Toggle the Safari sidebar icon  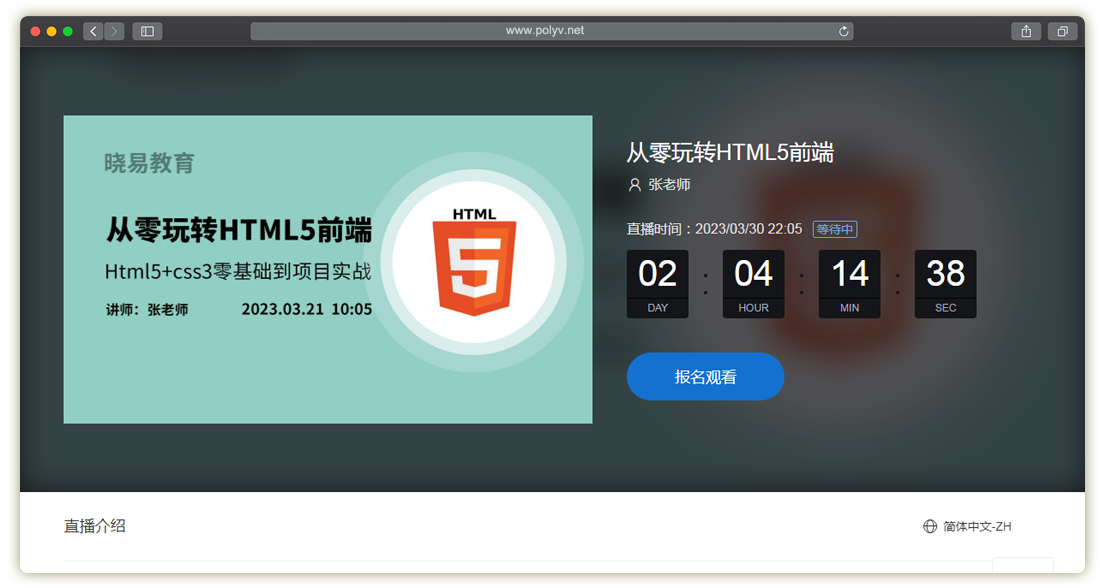coord(147,31)
